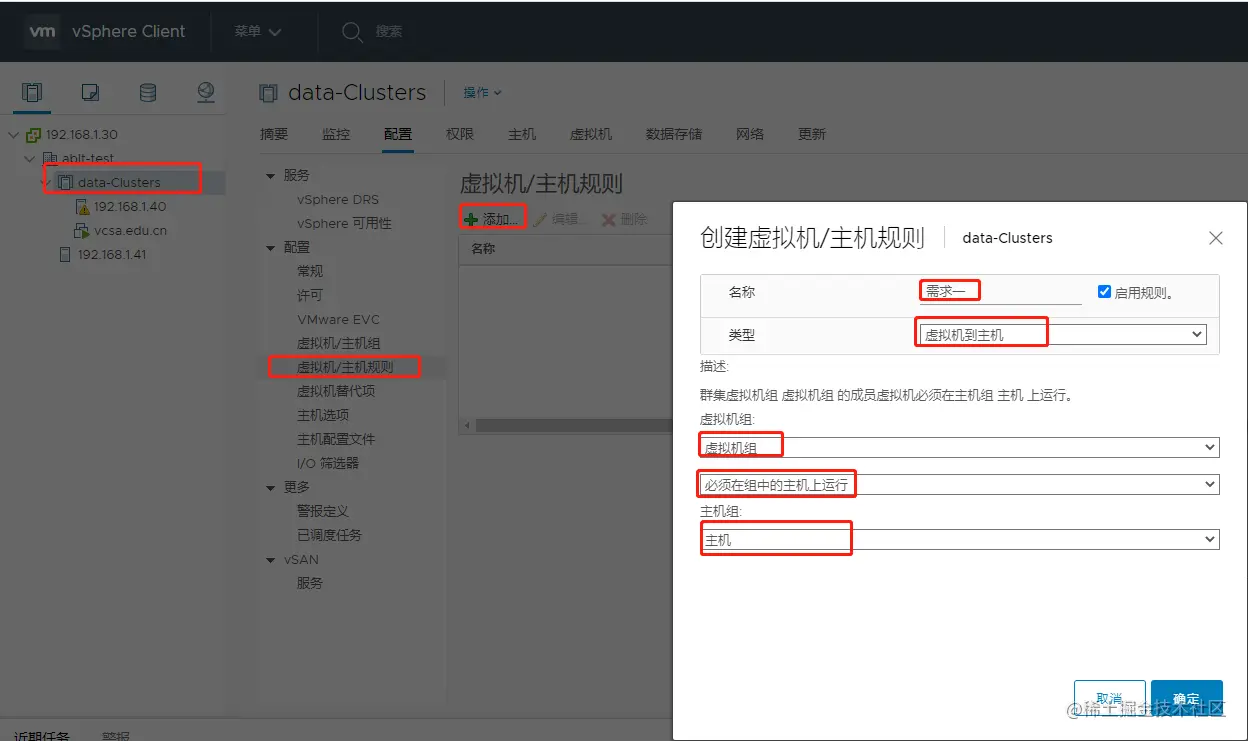
Task: Open 主机选项 page
Action: coord(323,415)
